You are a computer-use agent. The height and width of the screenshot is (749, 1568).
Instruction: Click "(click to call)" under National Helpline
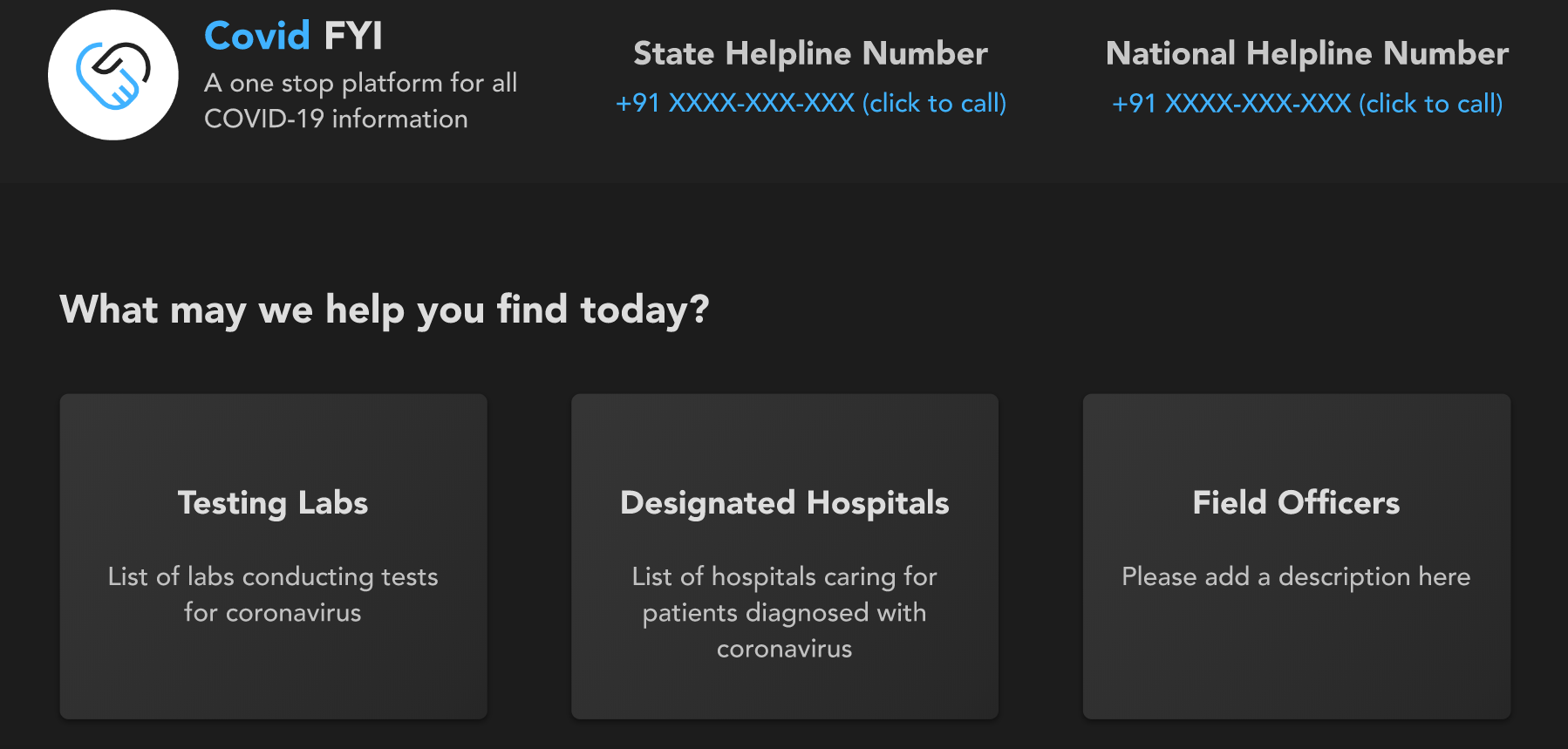1430,104
